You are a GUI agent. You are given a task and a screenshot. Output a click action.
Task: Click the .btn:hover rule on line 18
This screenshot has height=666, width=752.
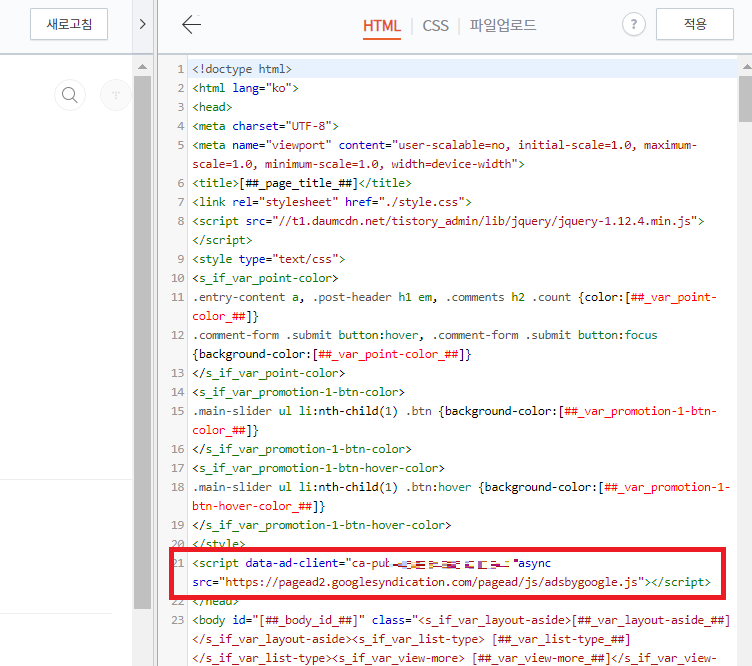[461, 497]
